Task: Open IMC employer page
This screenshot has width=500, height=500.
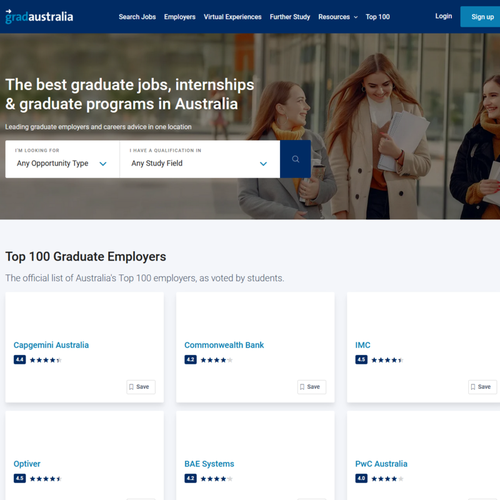Action: point(363,345)
